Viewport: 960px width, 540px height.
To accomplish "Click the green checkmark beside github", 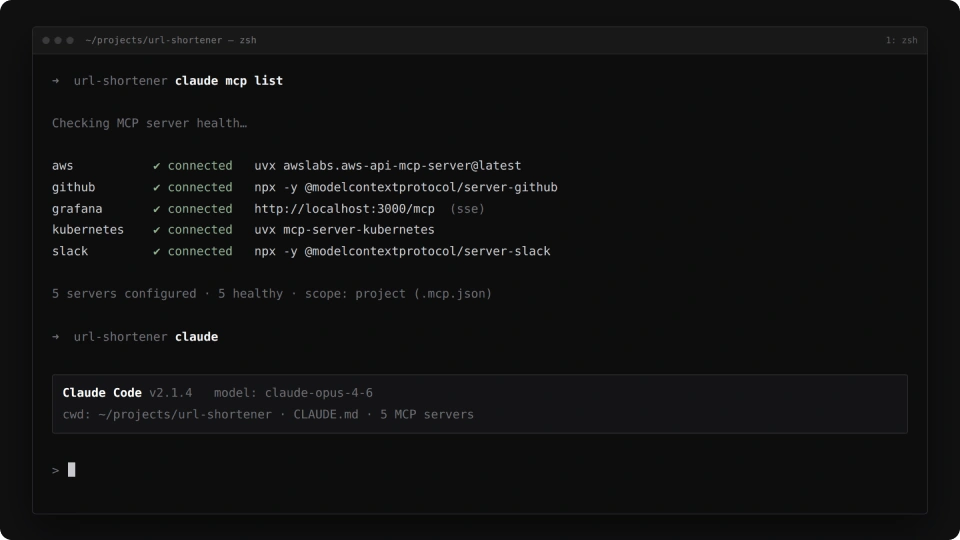I will (157, 187).
